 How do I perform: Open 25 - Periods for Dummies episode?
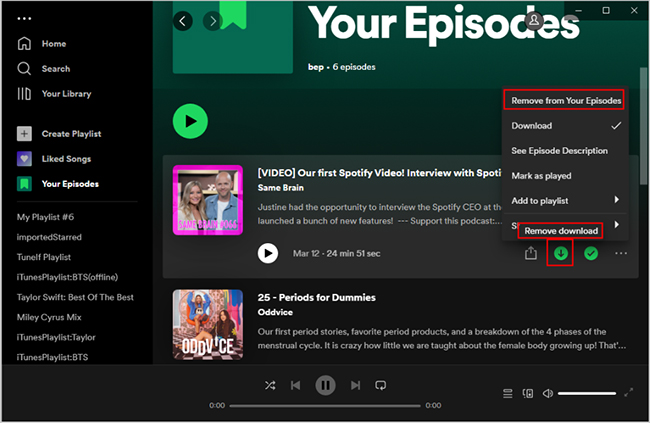pos(317,297)
